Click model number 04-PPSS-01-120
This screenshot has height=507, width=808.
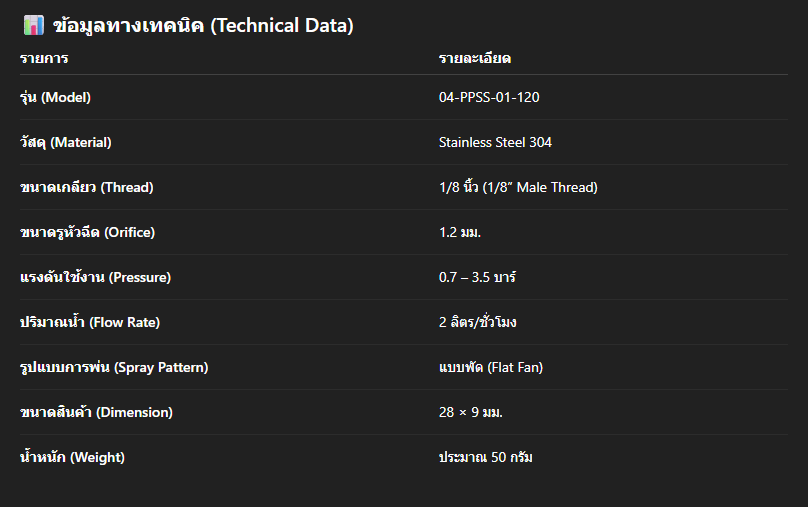(x=489, y=97)
